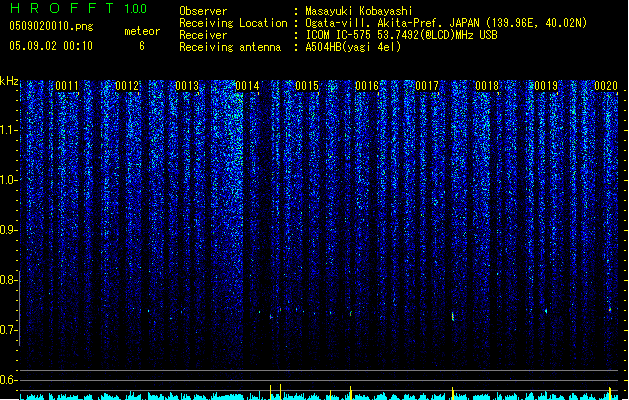Select observer name Masayuki Kobayashi
629x400 pixels.
coord(359,11)
